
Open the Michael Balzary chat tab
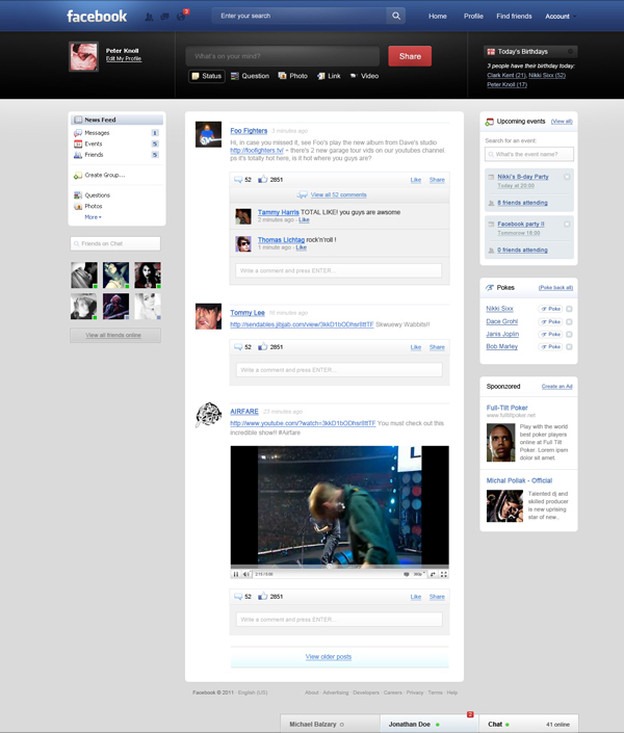(x=330, y=724)
